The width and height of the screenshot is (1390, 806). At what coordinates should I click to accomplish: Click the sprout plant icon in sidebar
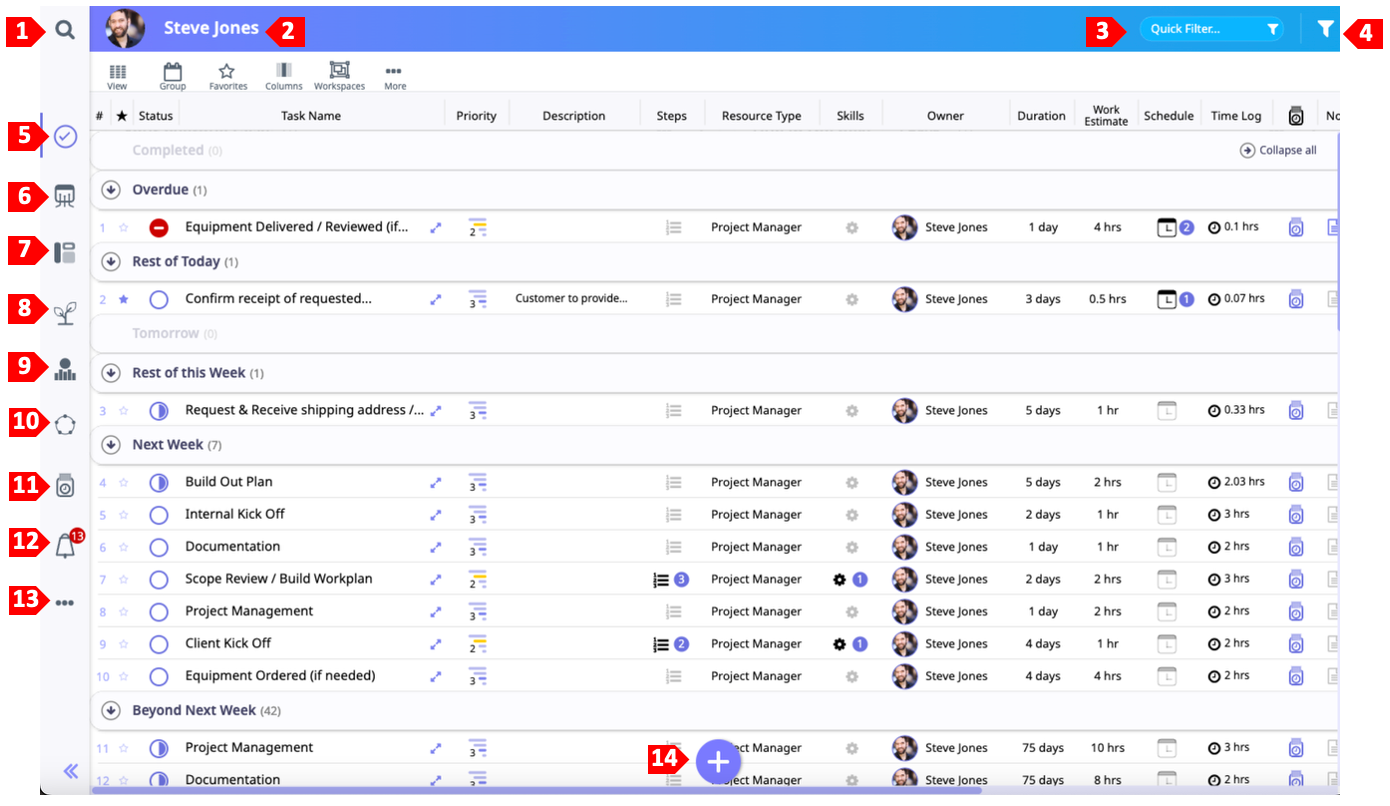coord(65,313)
